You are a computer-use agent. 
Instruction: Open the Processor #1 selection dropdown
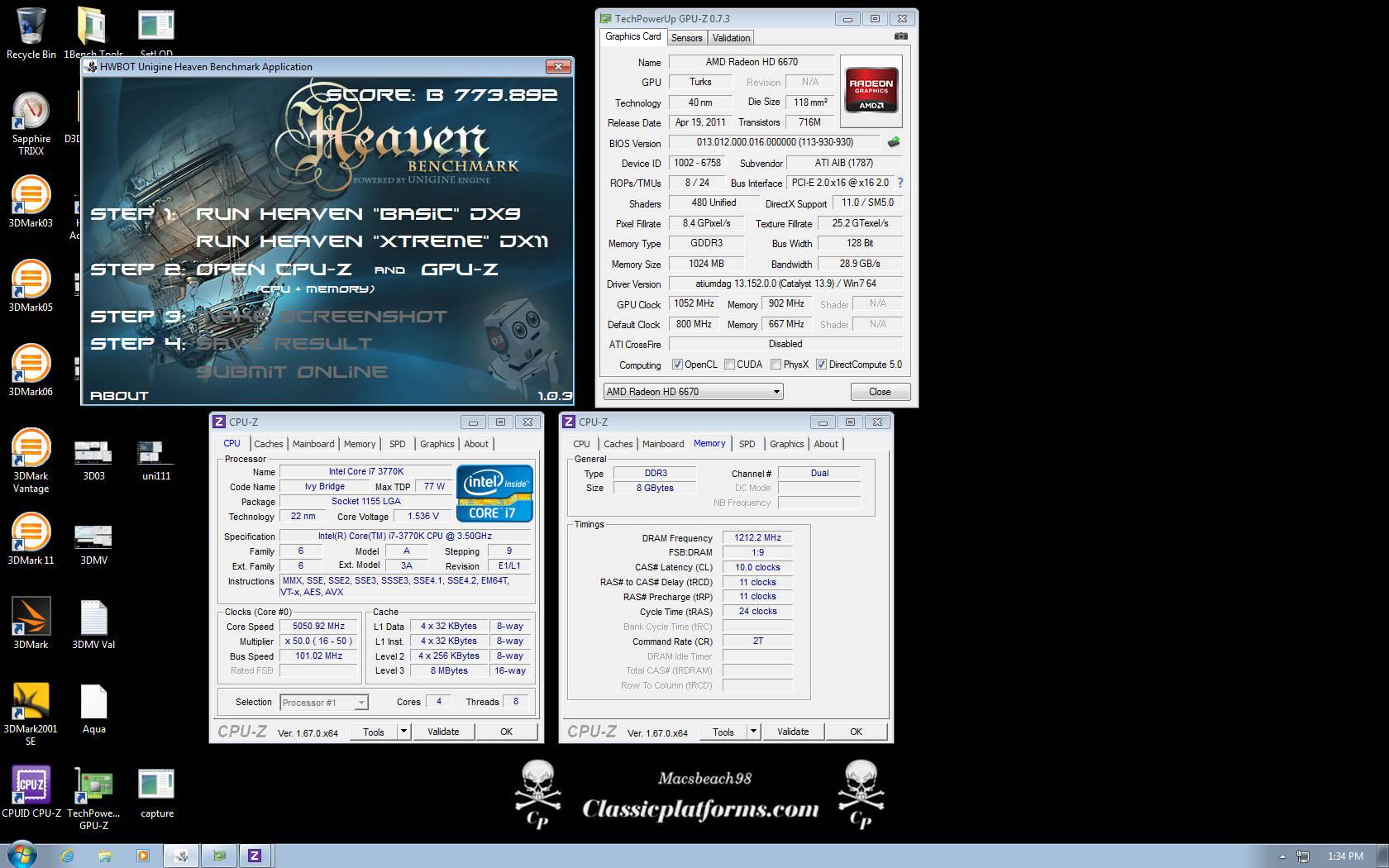point(323,703)
